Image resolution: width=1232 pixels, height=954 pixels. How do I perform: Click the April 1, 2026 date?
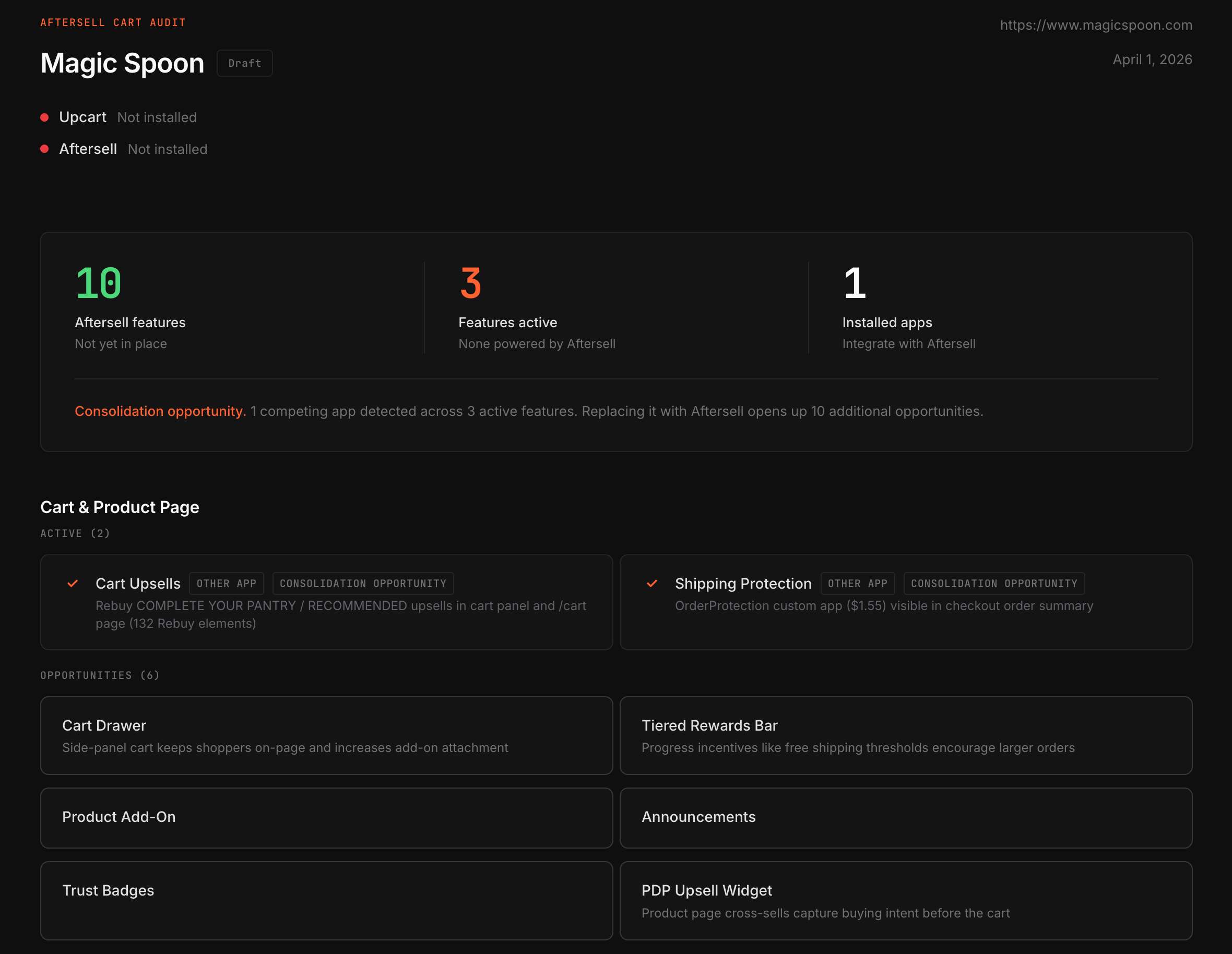pyautogui.click(x=1152, y=60)
